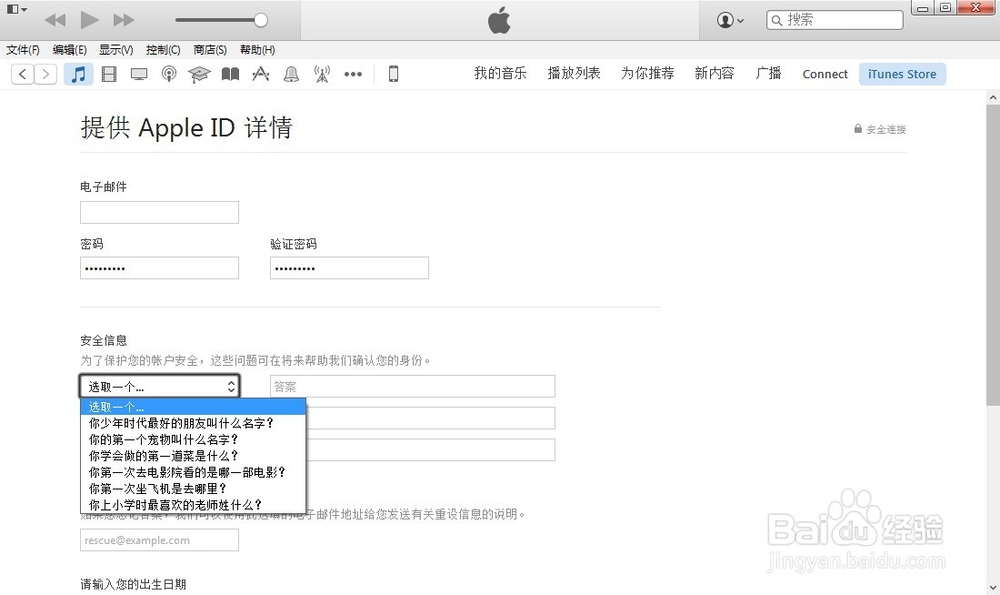The width and height of the screenshot is (1000, 595).
Task: Click the volume slider knob
Action: [x=261, y=20]
